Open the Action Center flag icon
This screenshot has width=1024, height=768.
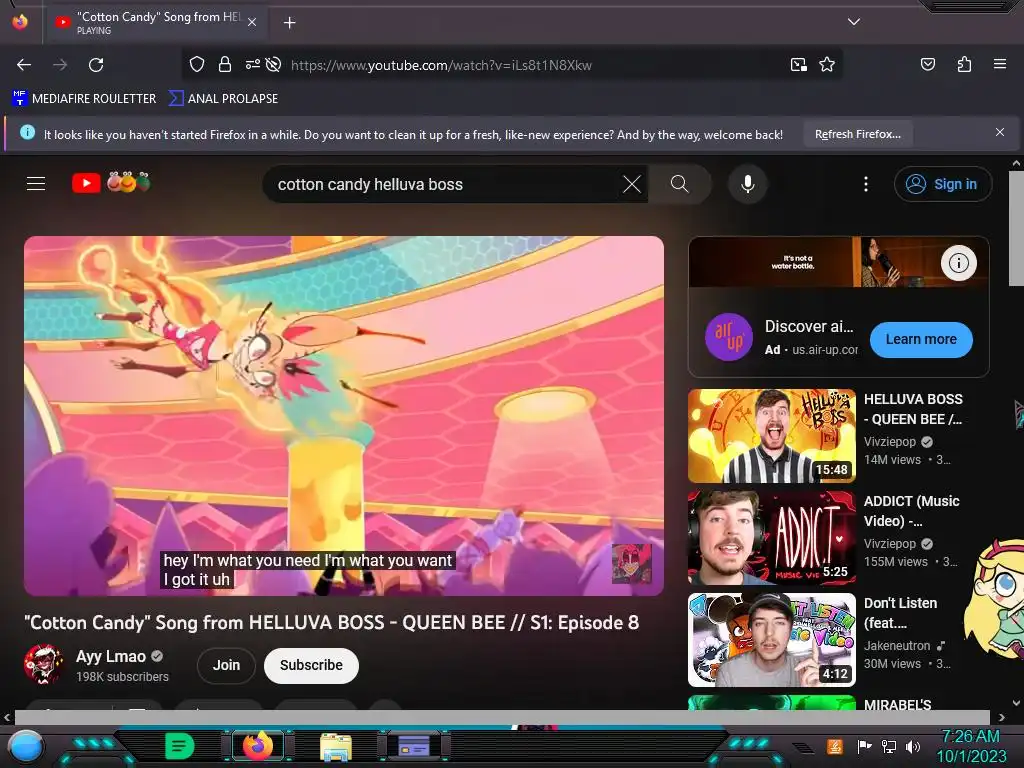(865, 746)
